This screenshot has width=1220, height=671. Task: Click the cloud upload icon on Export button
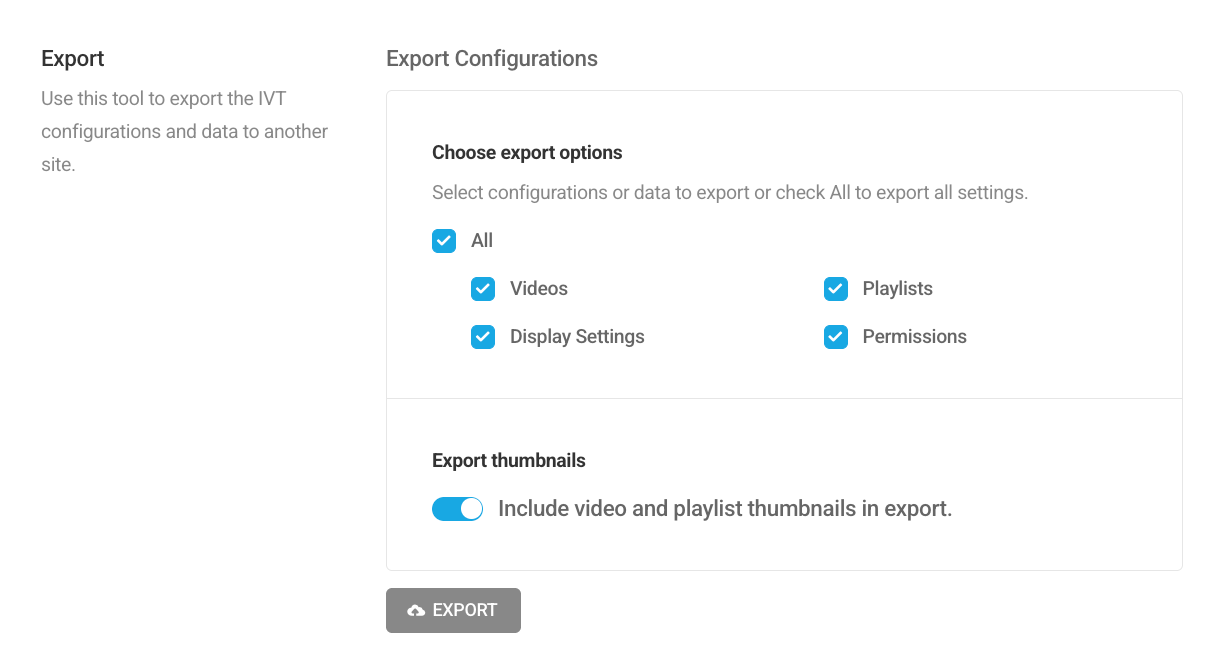coord(415,610)
